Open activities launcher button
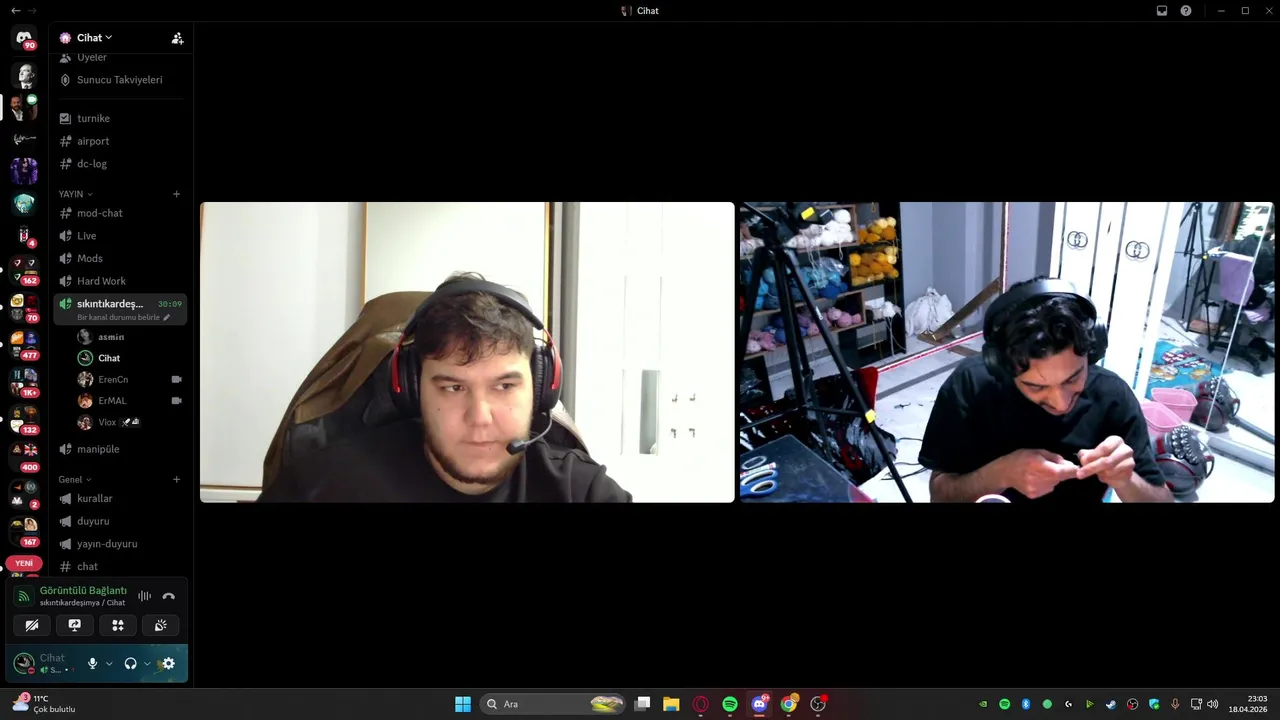The height and width of the screenshot is (720, 1280). click(x=118, y=625)
